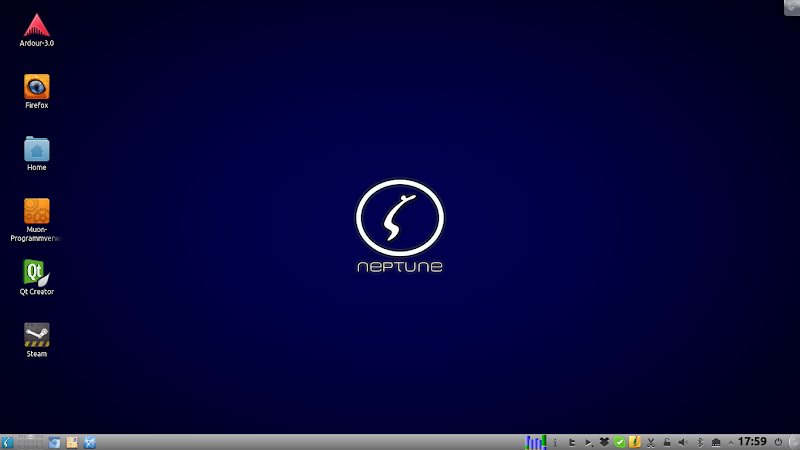800x450 pixels.
Task: Open volume control speaker icon
Action: point(682,441)
